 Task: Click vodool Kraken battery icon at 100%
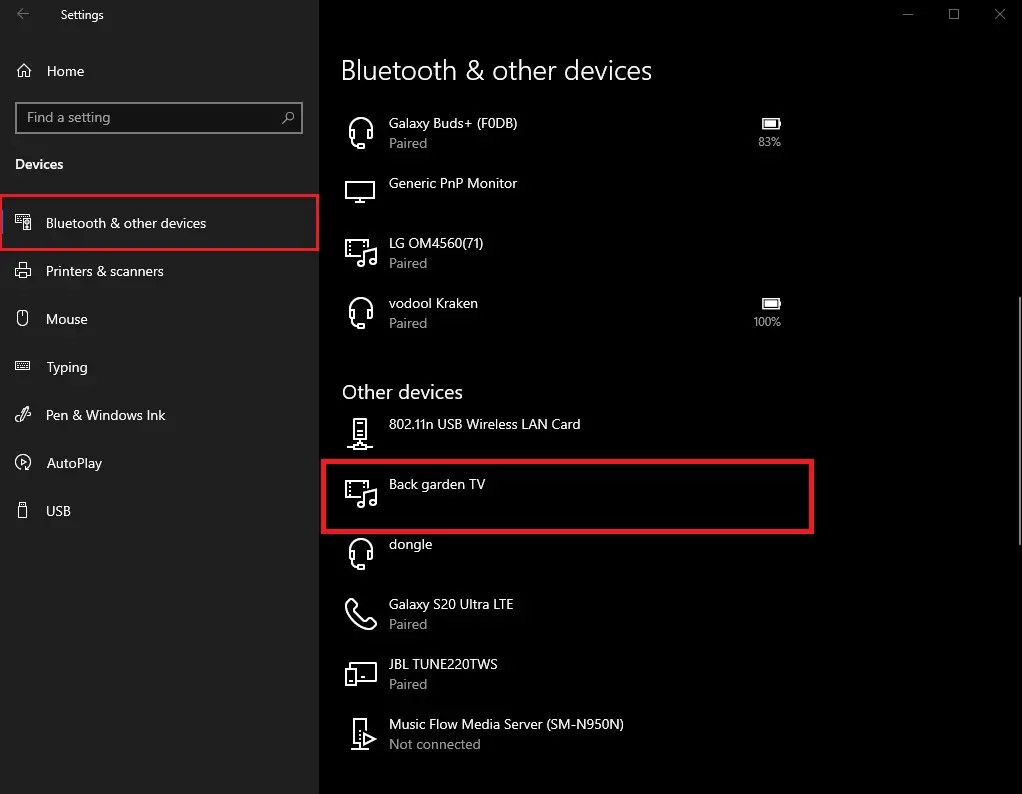coord(771,304)
